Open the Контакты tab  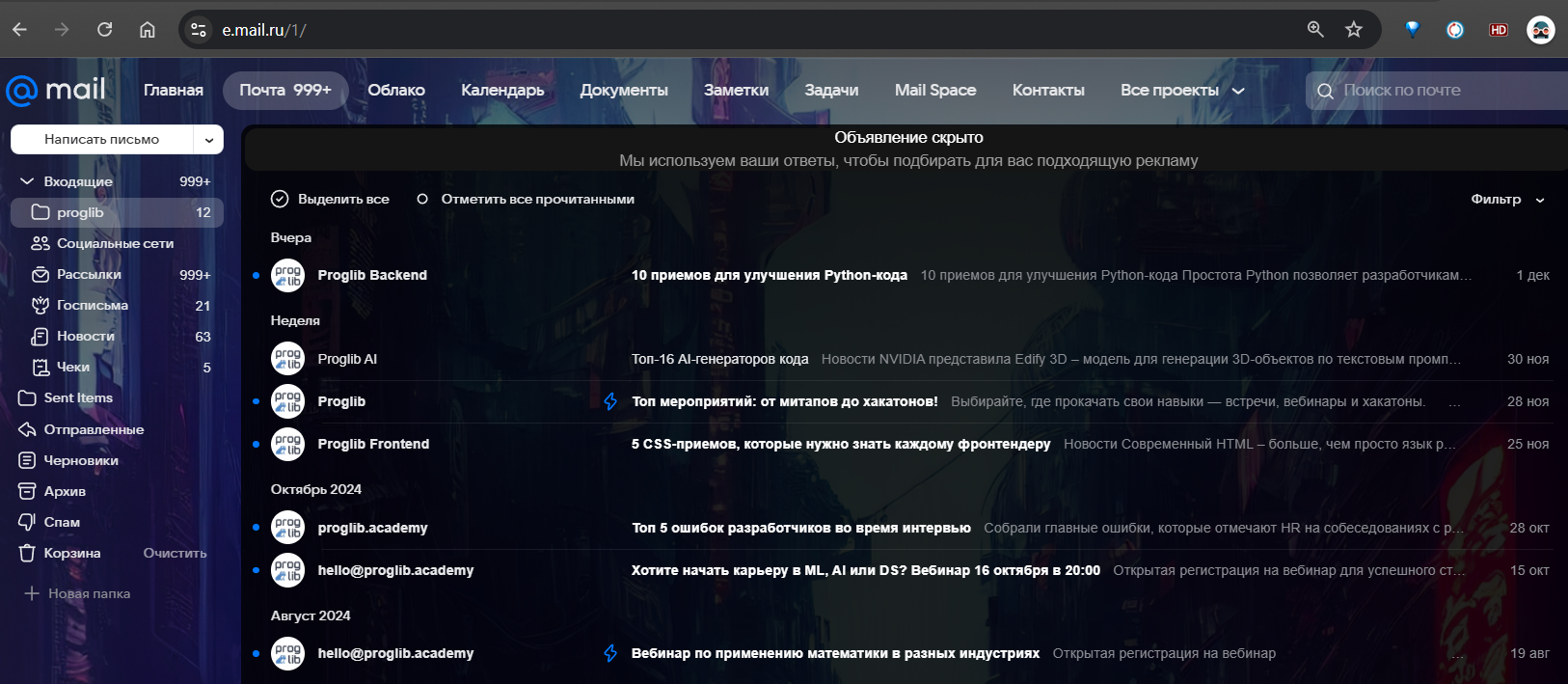click(x=1048, y=90)
